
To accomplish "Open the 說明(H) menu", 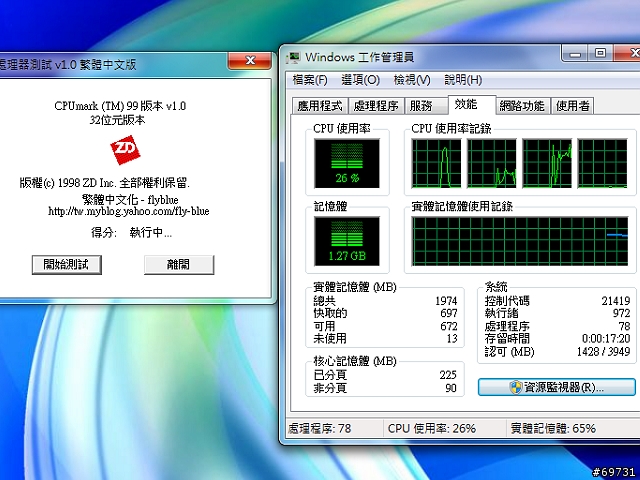I will [x=463, y=80].
